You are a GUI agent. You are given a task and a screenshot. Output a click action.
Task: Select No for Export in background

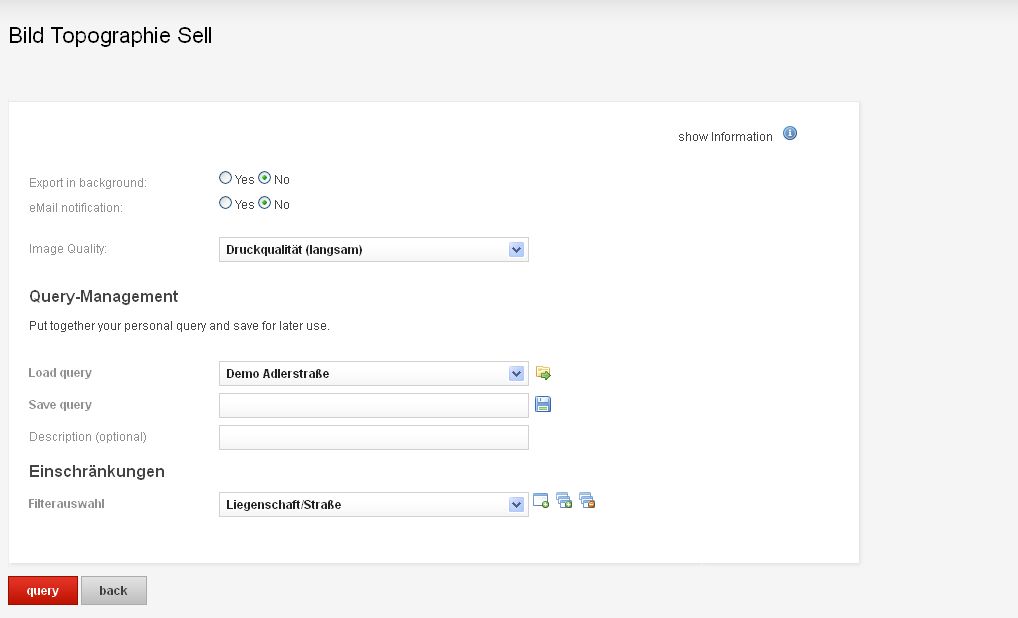point(265,178)
